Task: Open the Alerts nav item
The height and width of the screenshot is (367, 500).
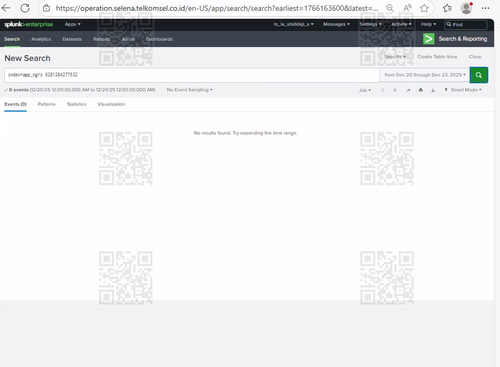Action: [128, 39]
